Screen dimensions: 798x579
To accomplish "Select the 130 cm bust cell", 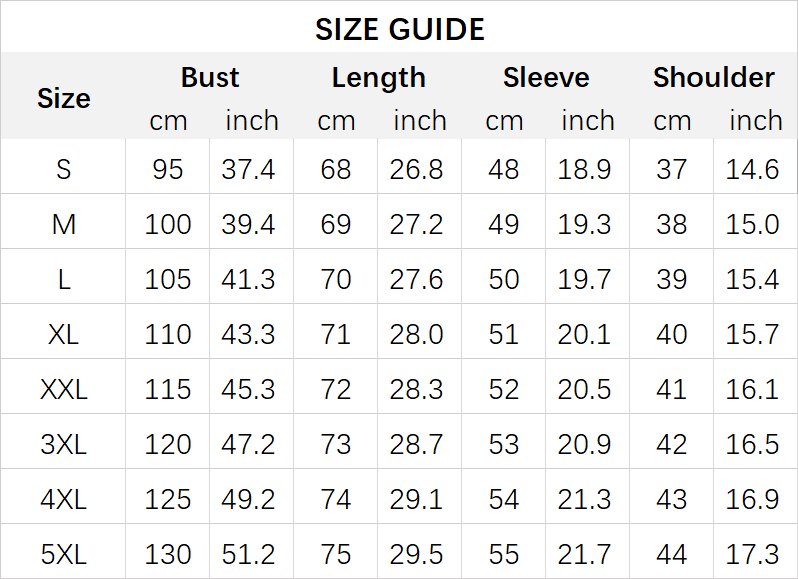I will click(x=168, y=553).
